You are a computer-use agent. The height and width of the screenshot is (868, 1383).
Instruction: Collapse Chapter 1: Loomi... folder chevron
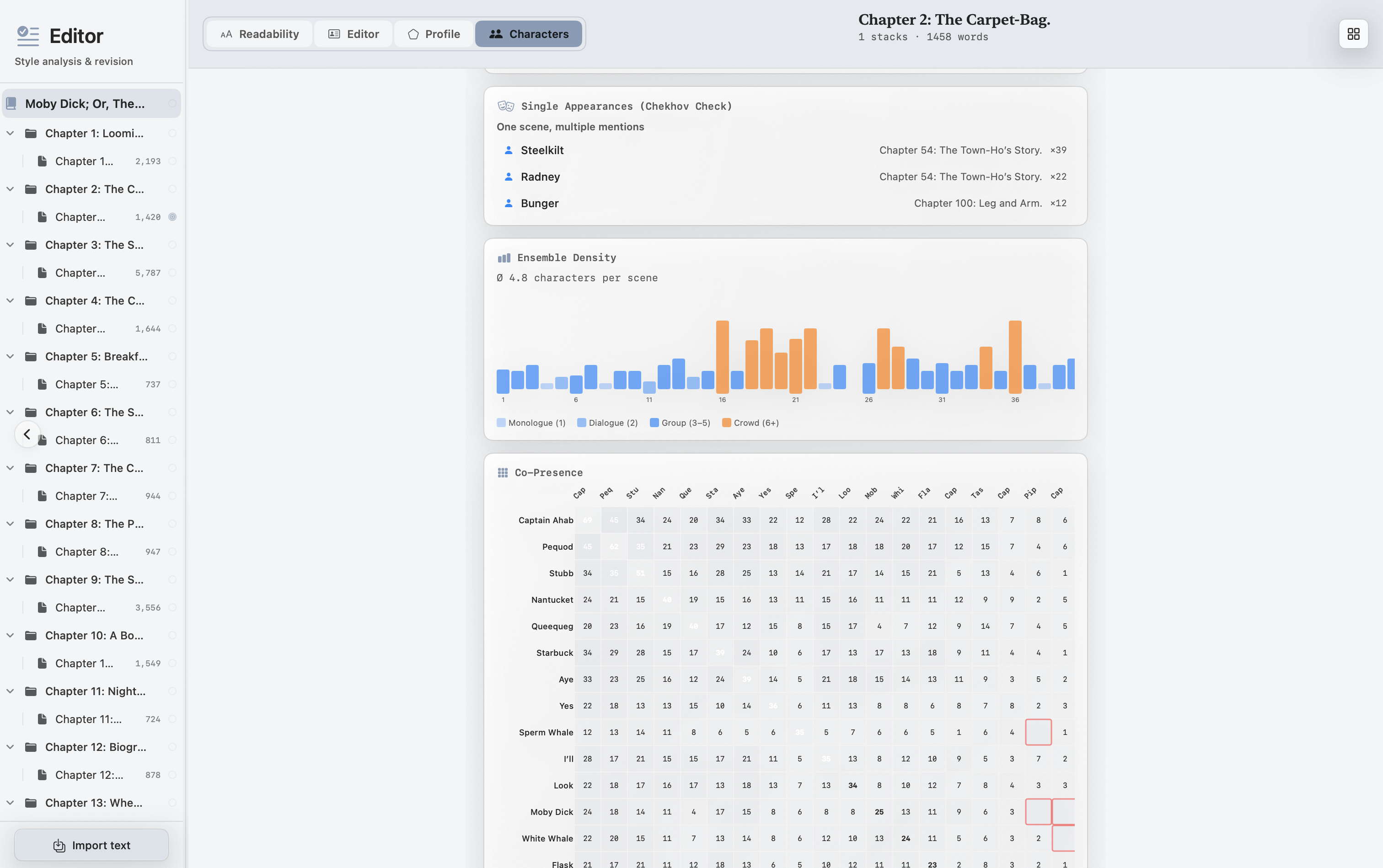pyautogui.click(x=10, y=133)
